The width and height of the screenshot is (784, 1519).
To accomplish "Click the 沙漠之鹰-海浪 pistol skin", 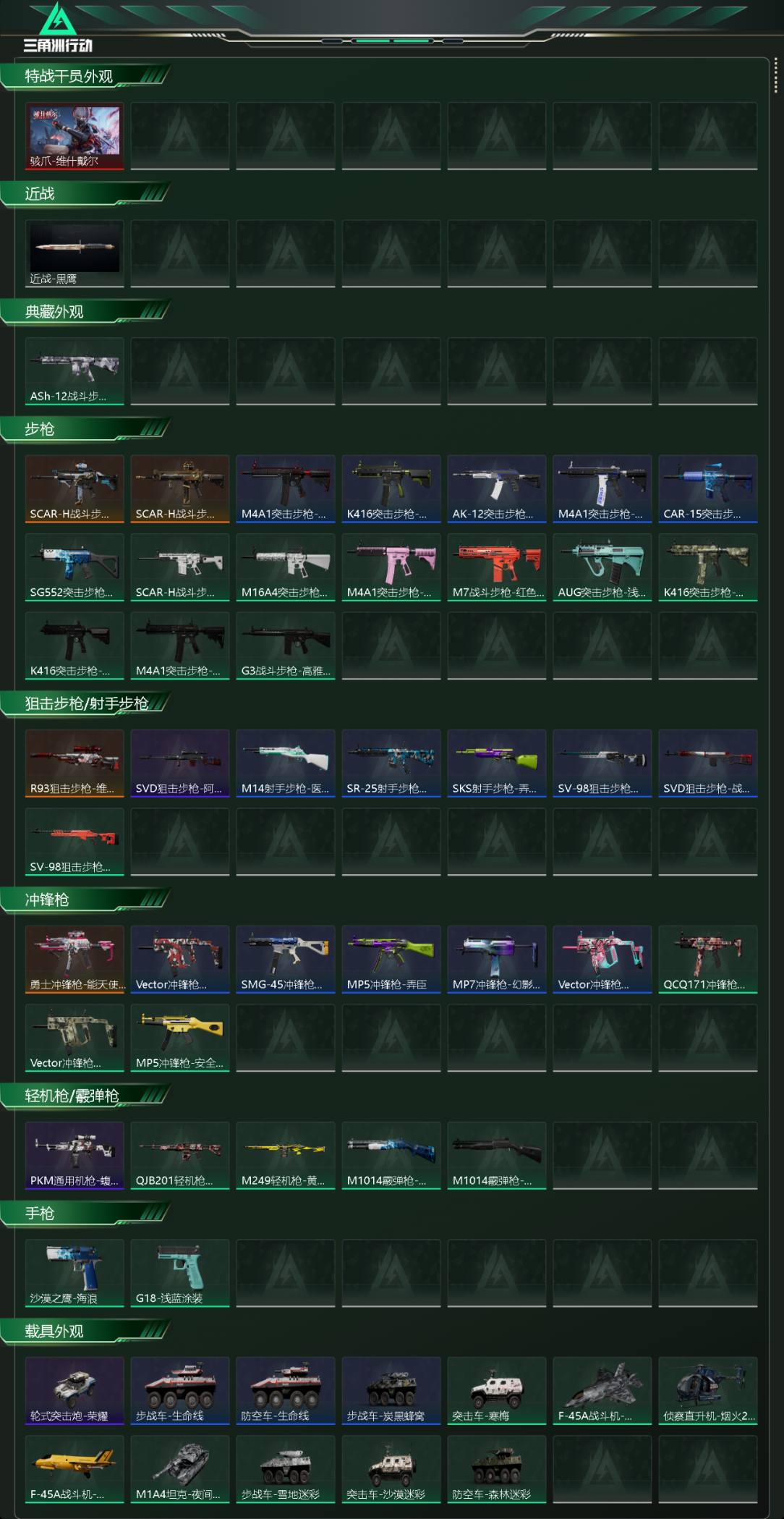I will (x=74, y=1273).
